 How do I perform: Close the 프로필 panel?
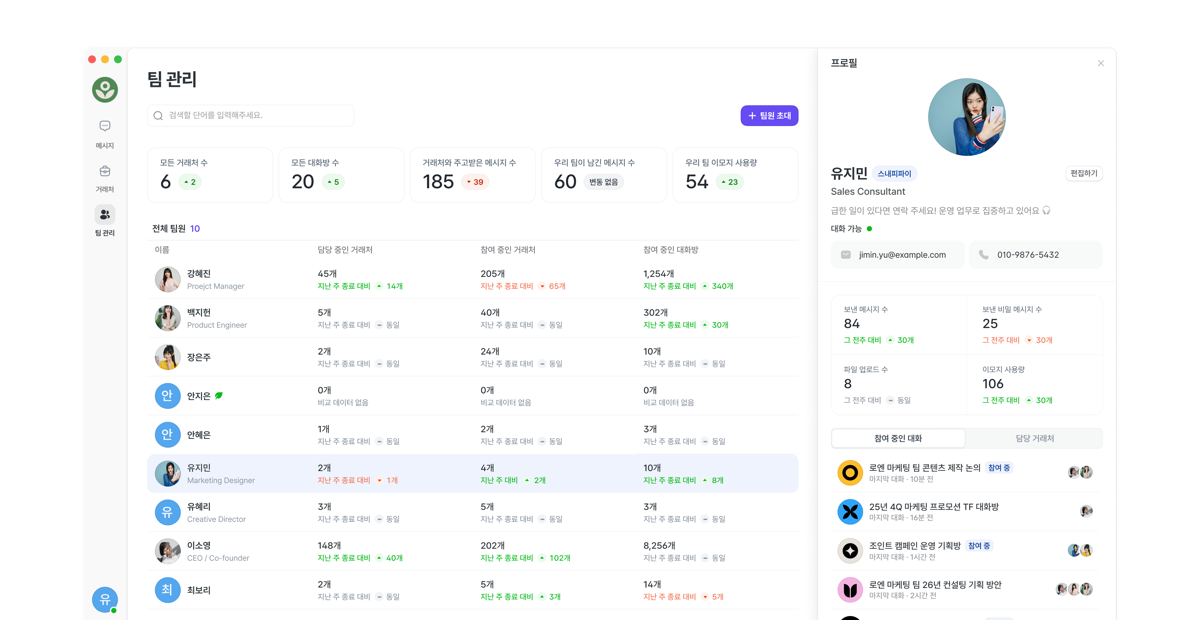tap(1101, 63)
